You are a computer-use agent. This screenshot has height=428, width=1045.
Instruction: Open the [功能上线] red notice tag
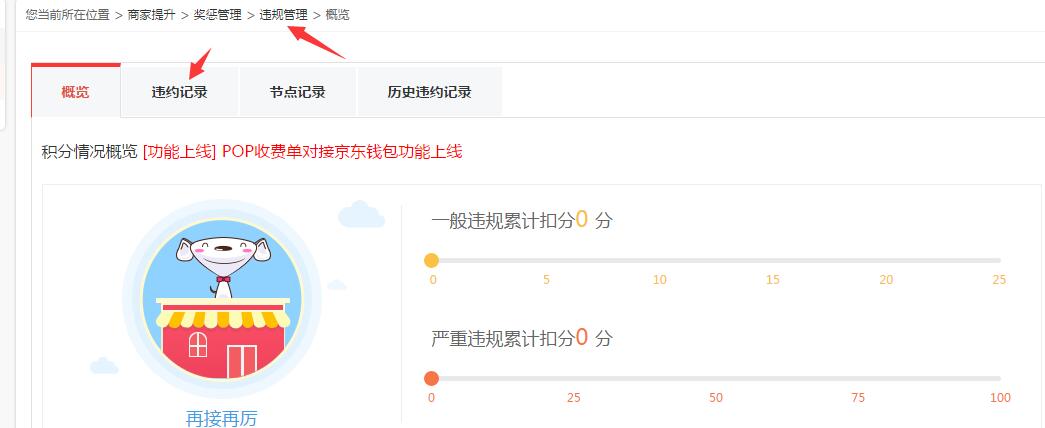pyautogui.click(x=179, y=152)
